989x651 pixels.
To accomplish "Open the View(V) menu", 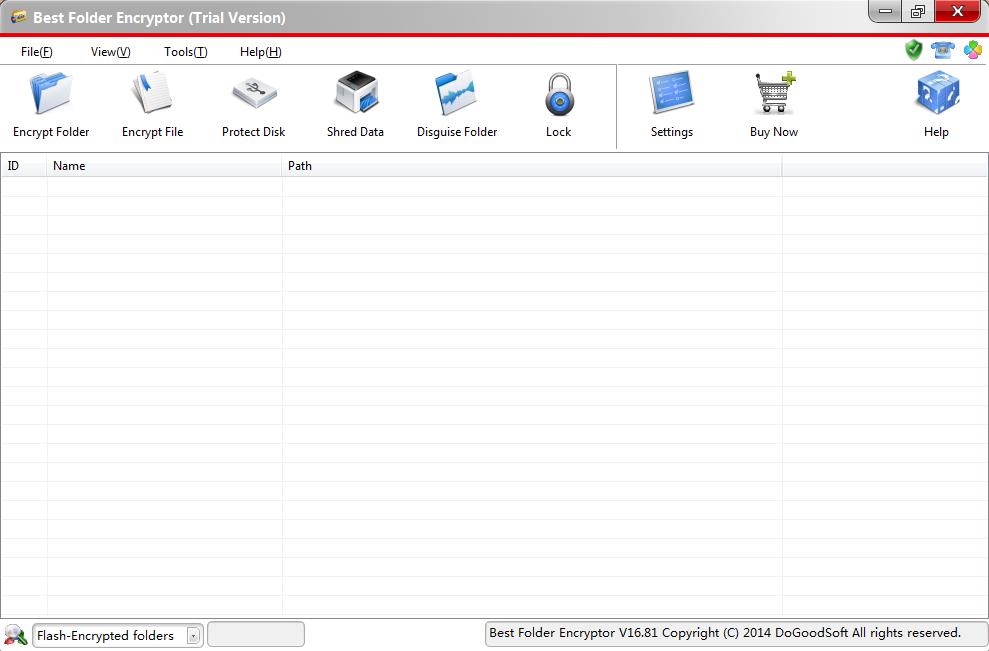I will coord(110,52).
